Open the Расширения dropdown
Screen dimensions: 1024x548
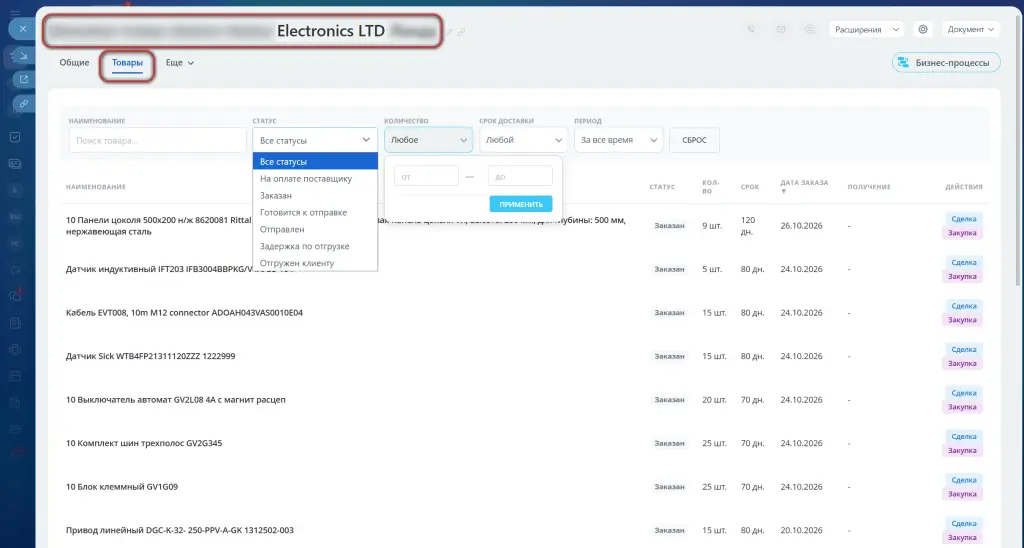(867, 29)
